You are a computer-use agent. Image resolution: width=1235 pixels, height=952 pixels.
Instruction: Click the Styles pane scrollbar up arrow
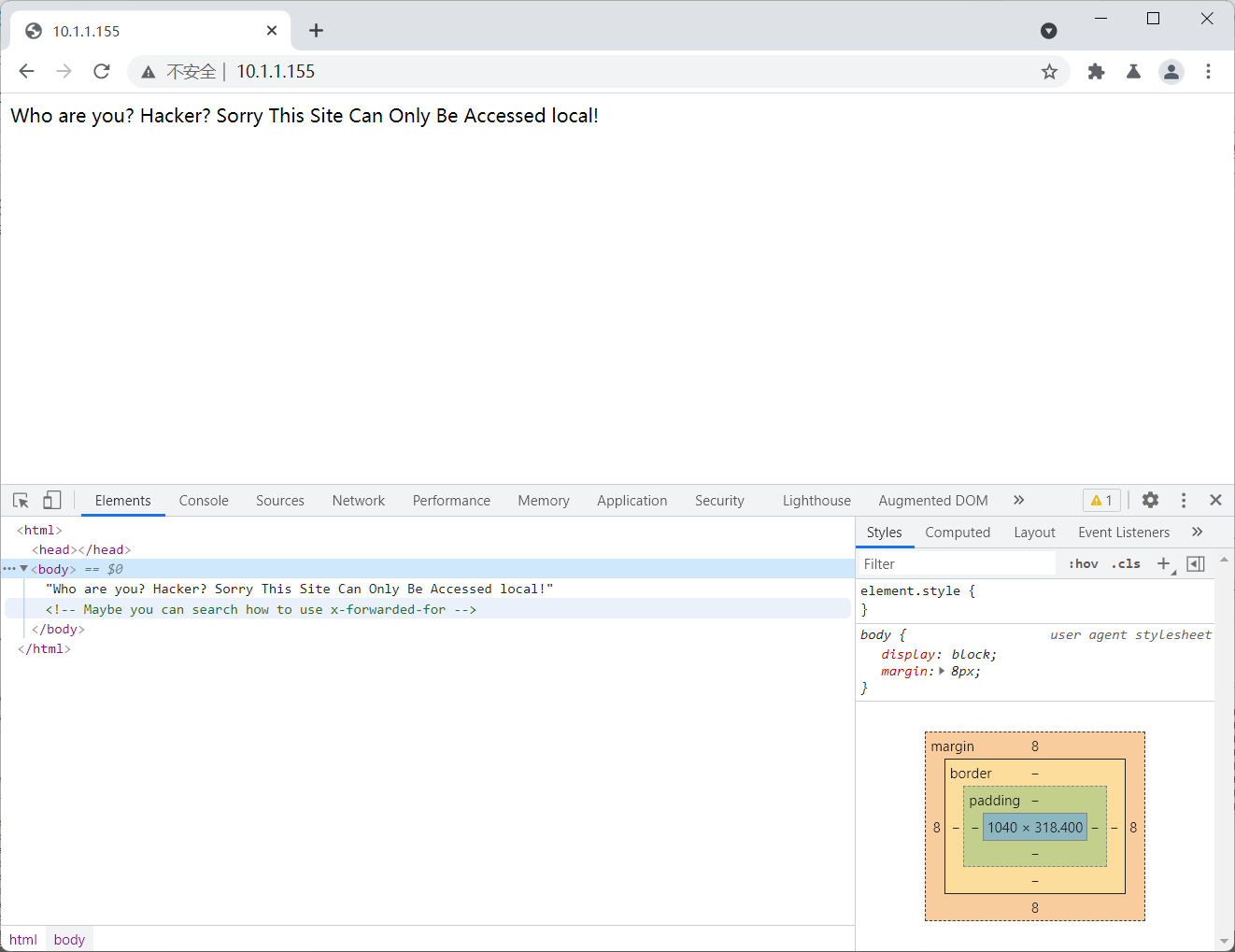click(1224, 559)
